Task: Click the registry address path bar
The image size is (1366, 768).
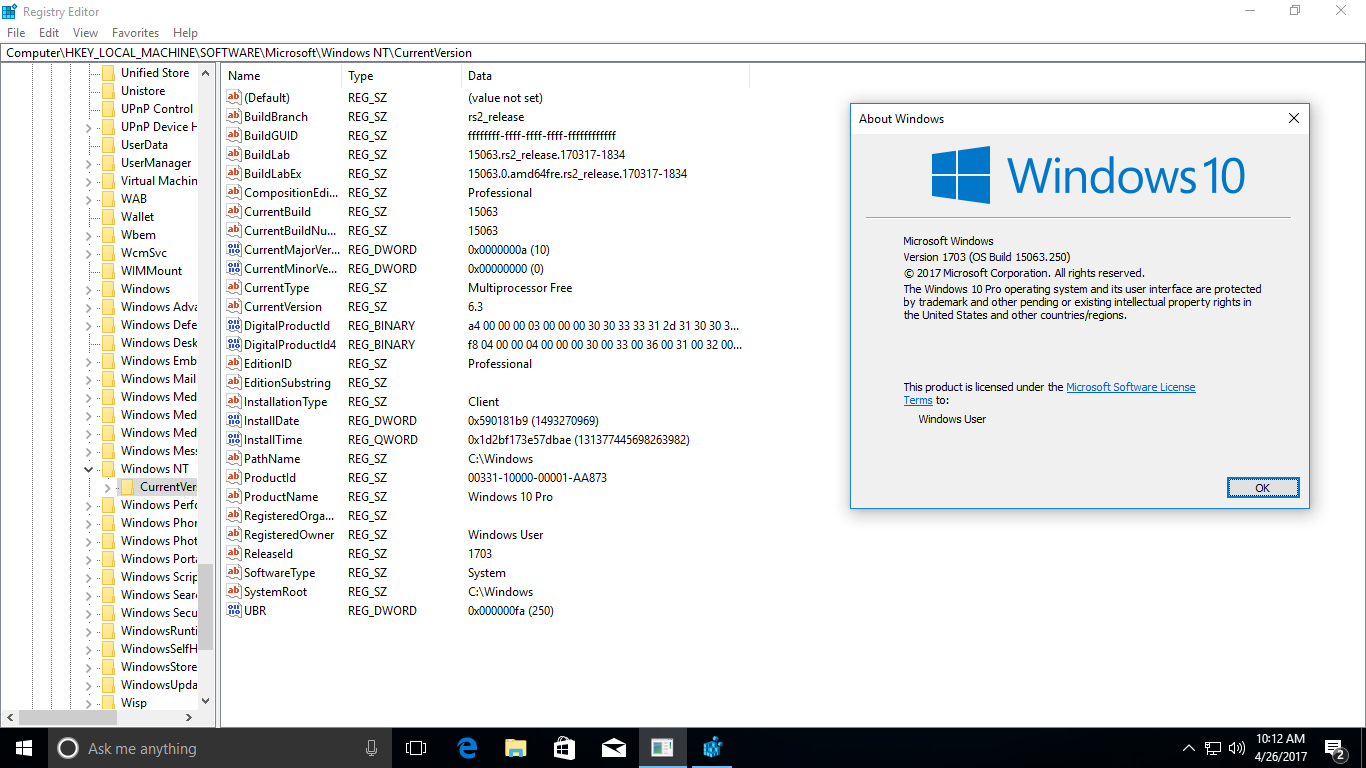Action: click(683, 53)
